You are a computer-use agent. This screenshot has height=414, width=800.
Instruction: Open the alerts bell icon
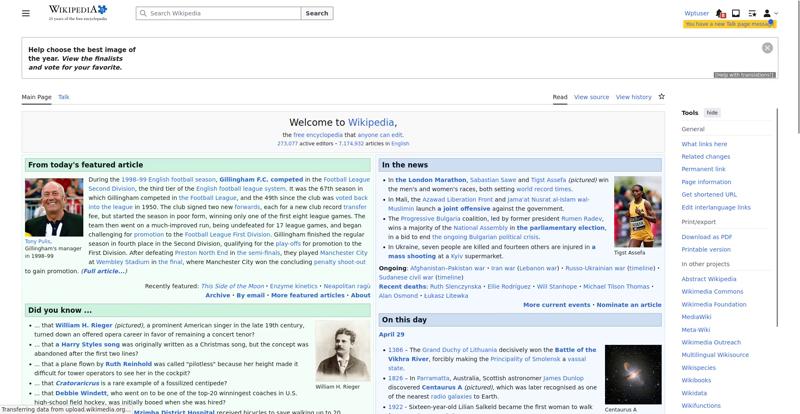(x=721, y=13)
